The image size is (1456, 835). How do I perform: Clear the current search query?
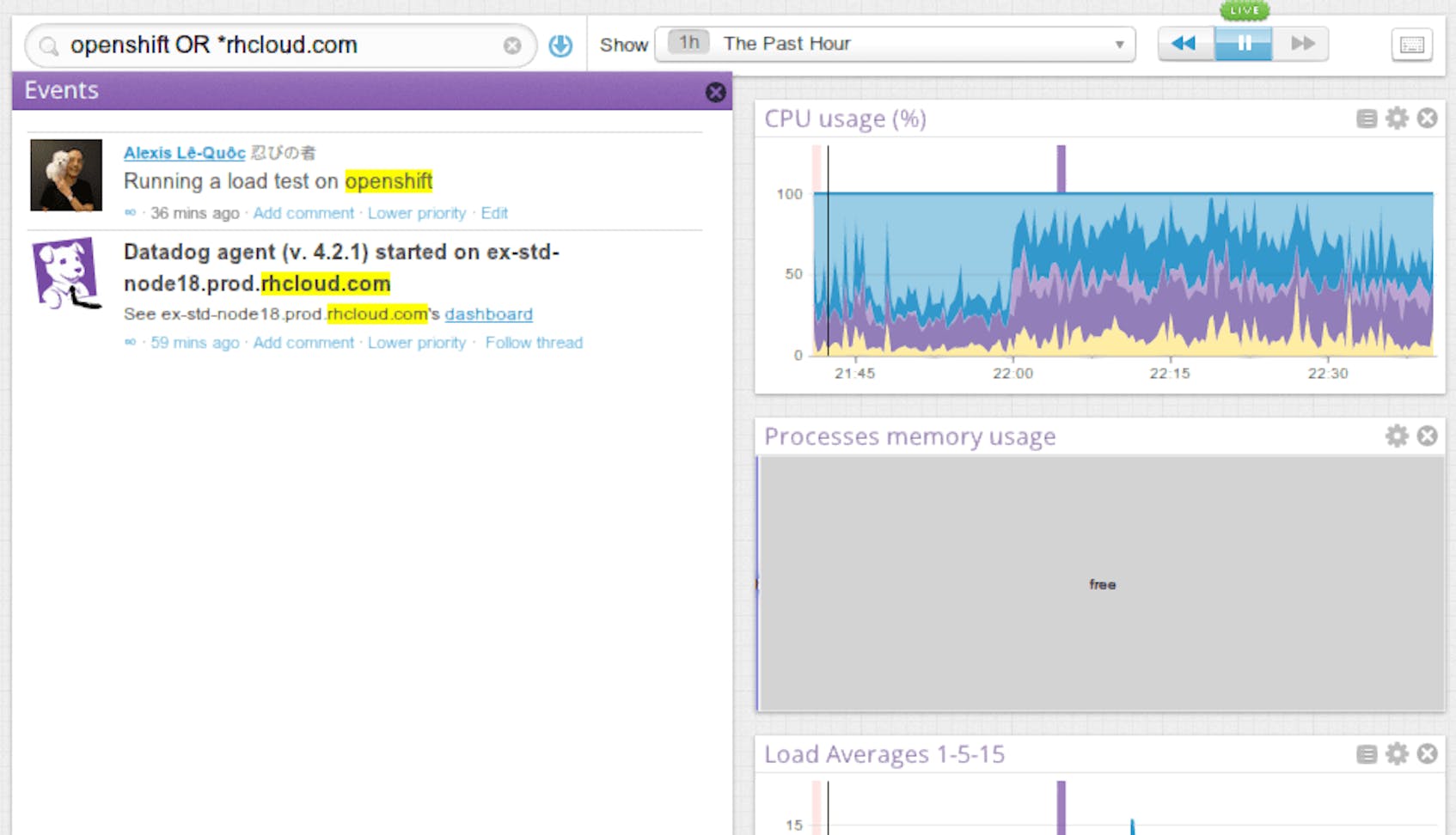[x=511, y=46]
